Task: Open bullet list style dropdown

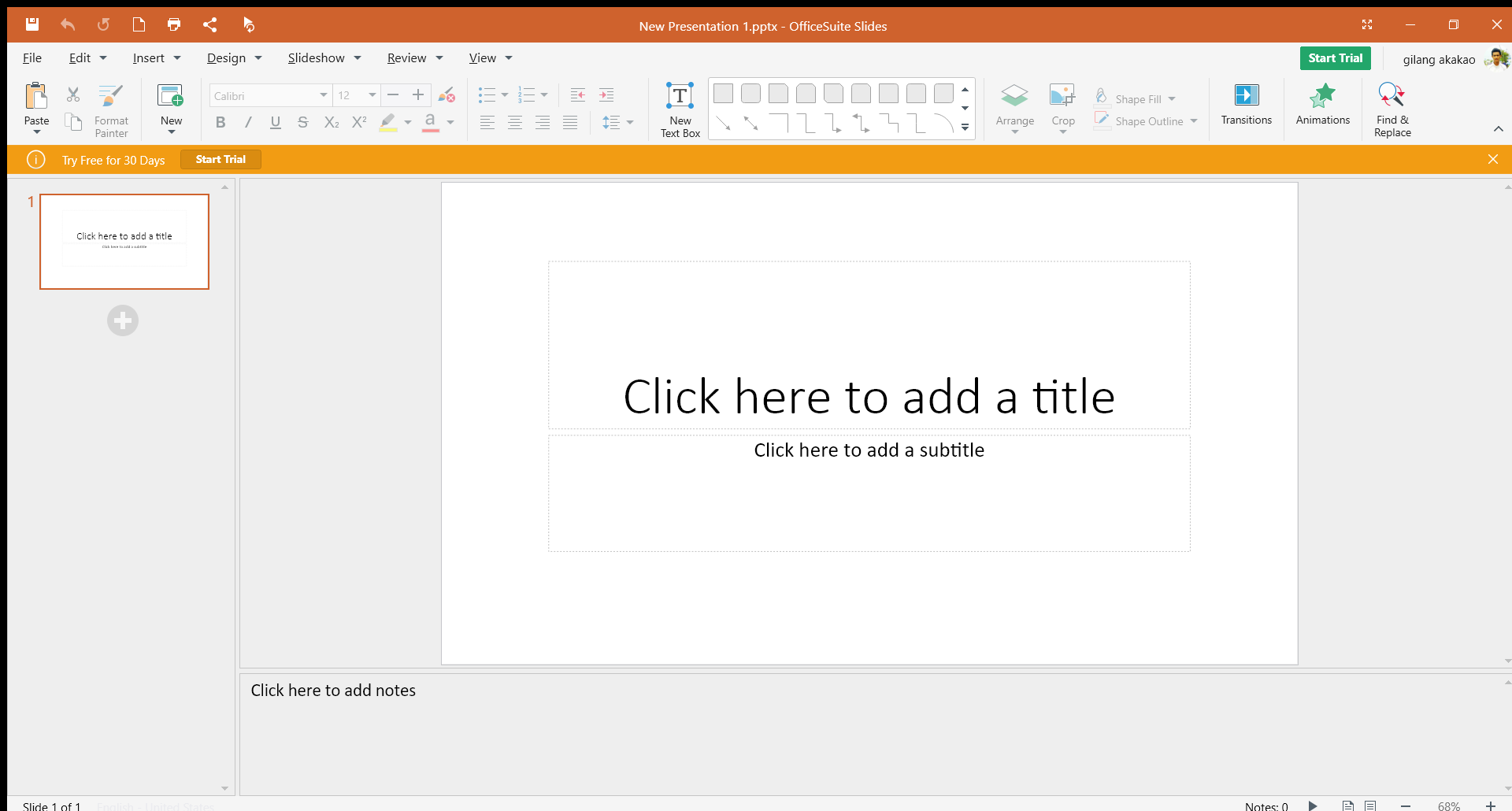Action: [x=505, y=95]
